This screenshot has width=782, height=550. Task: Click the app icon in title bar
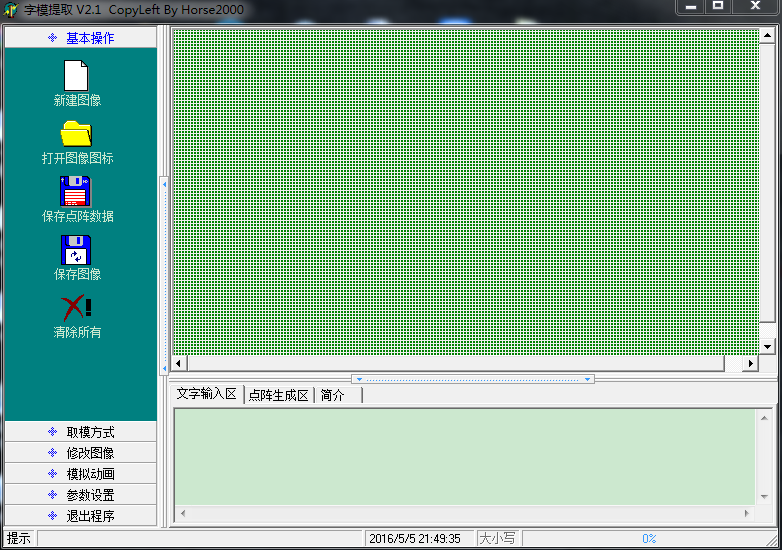(x=11, y=10)
